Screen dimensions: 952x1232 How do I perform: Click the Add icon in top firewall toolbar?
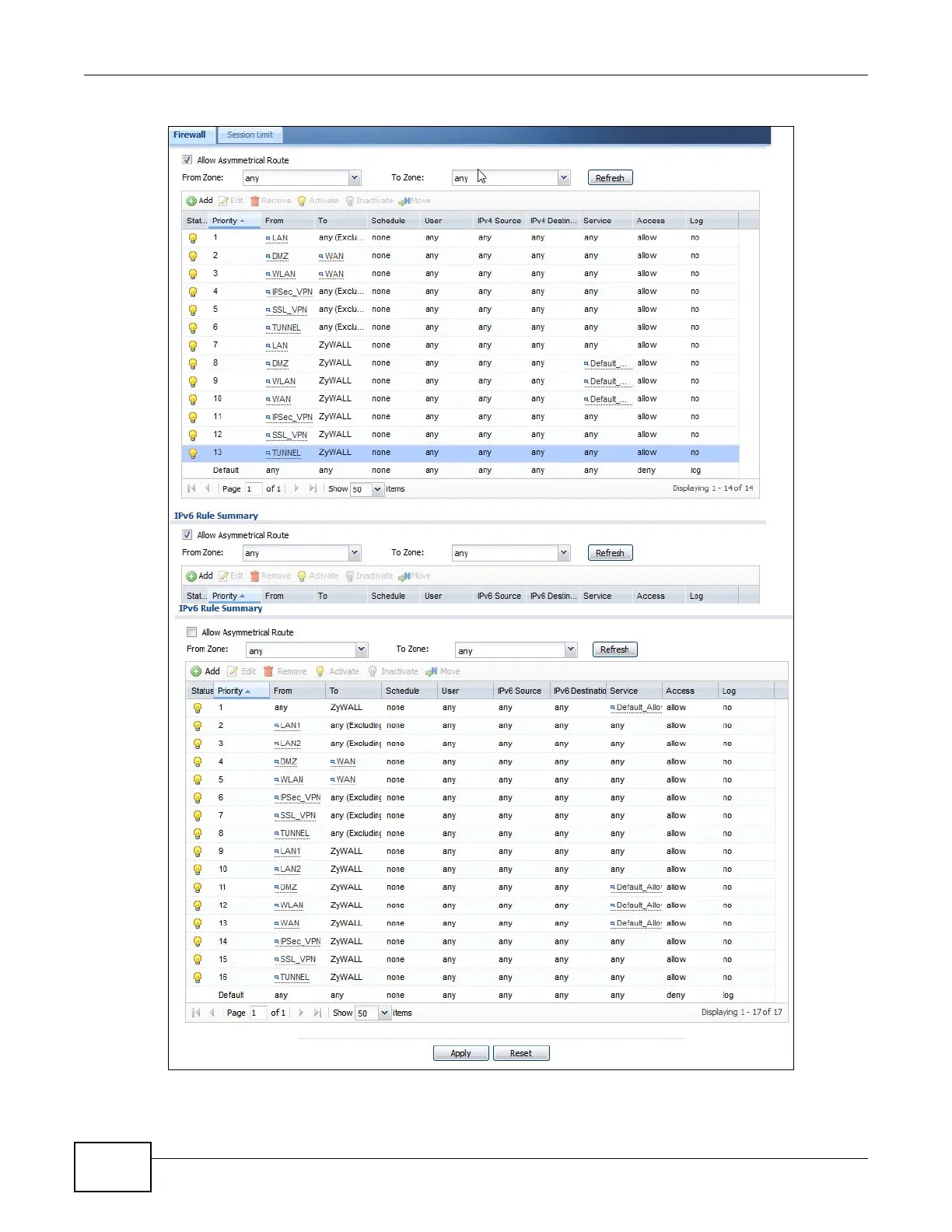point(191,201)
